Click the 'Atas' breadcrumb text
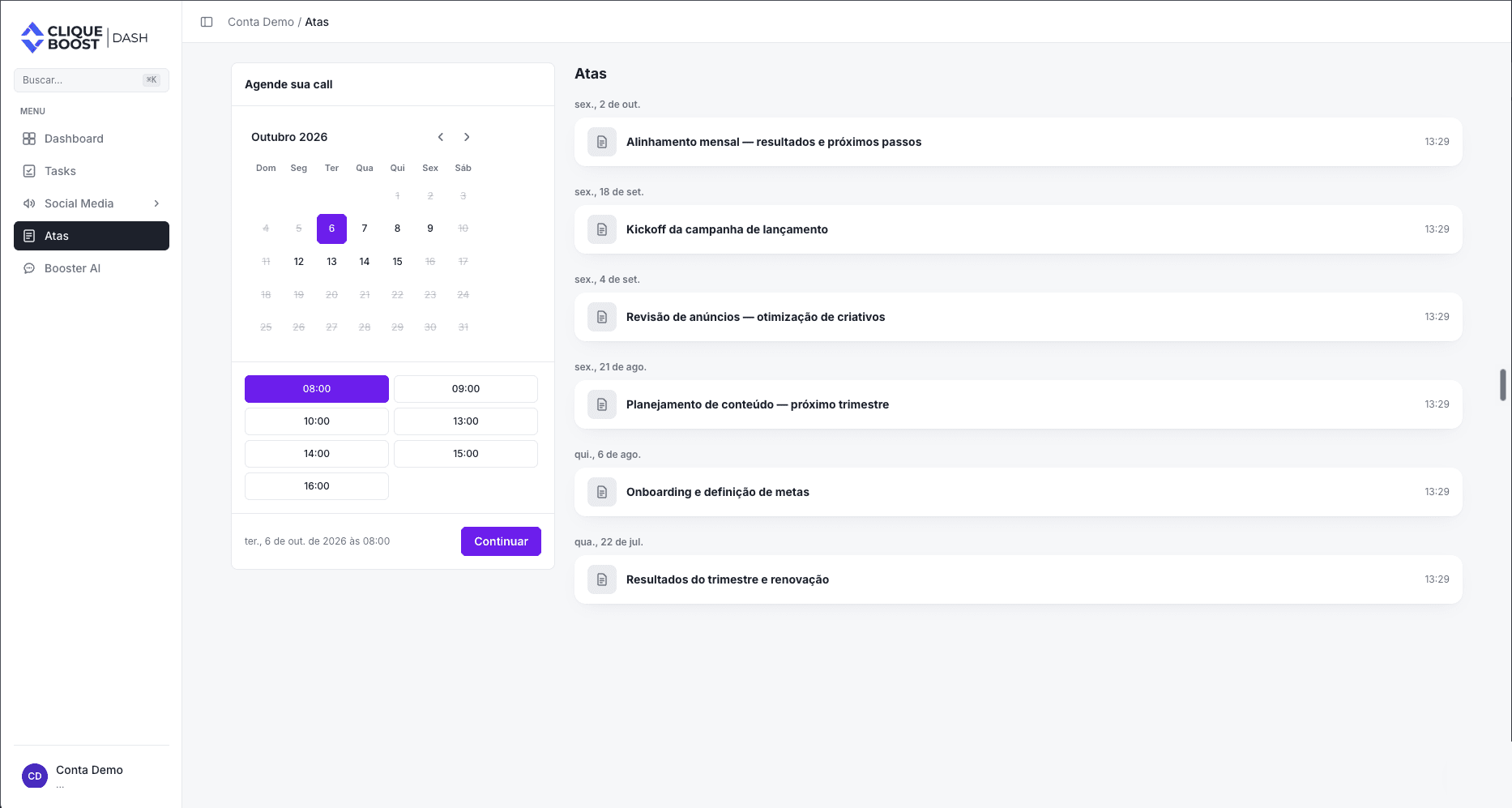 (x=317, y=22)
